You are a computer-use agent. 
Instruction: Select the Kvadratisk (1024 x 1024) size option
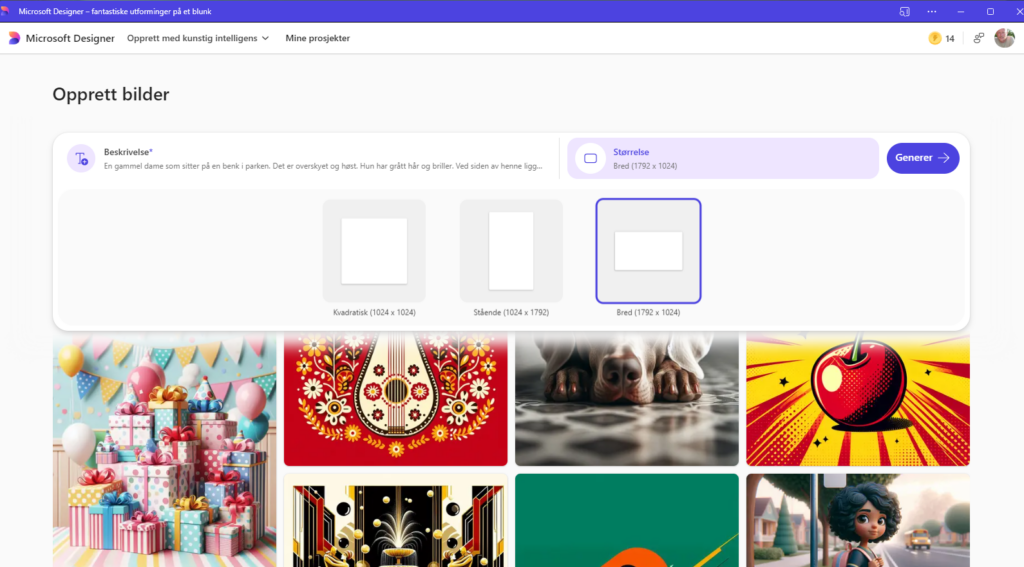click(374, 251)
